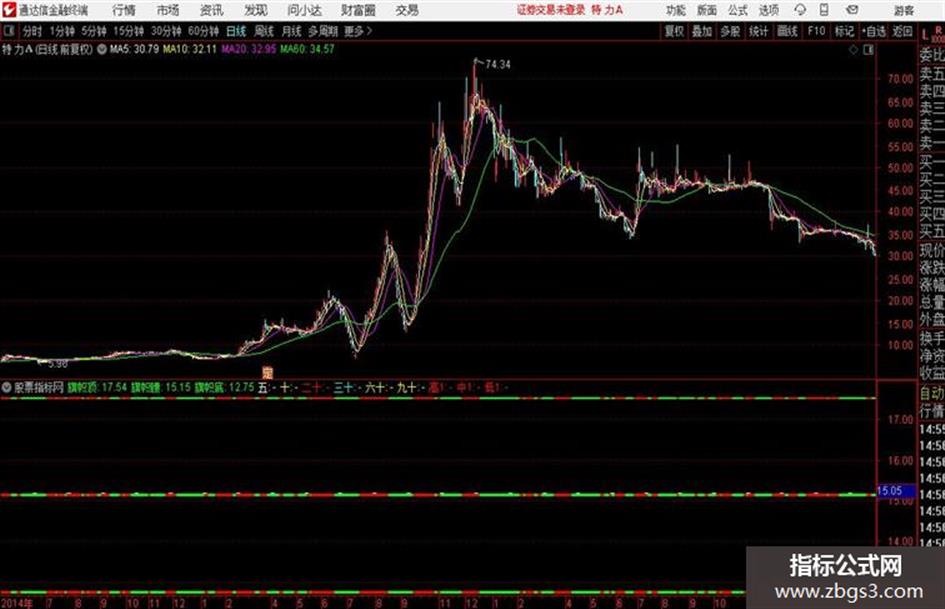The image size is (945, 609).
Task: Click the green value 15.15 in indicator row
Action: (x=178, y=387)
